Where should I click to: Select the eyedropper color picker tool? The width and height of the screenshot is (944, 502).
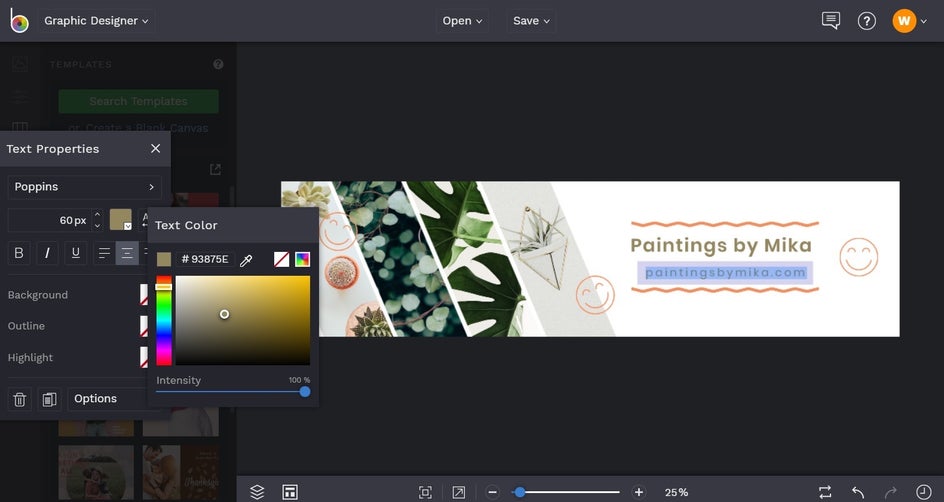(x=246, y=260)
